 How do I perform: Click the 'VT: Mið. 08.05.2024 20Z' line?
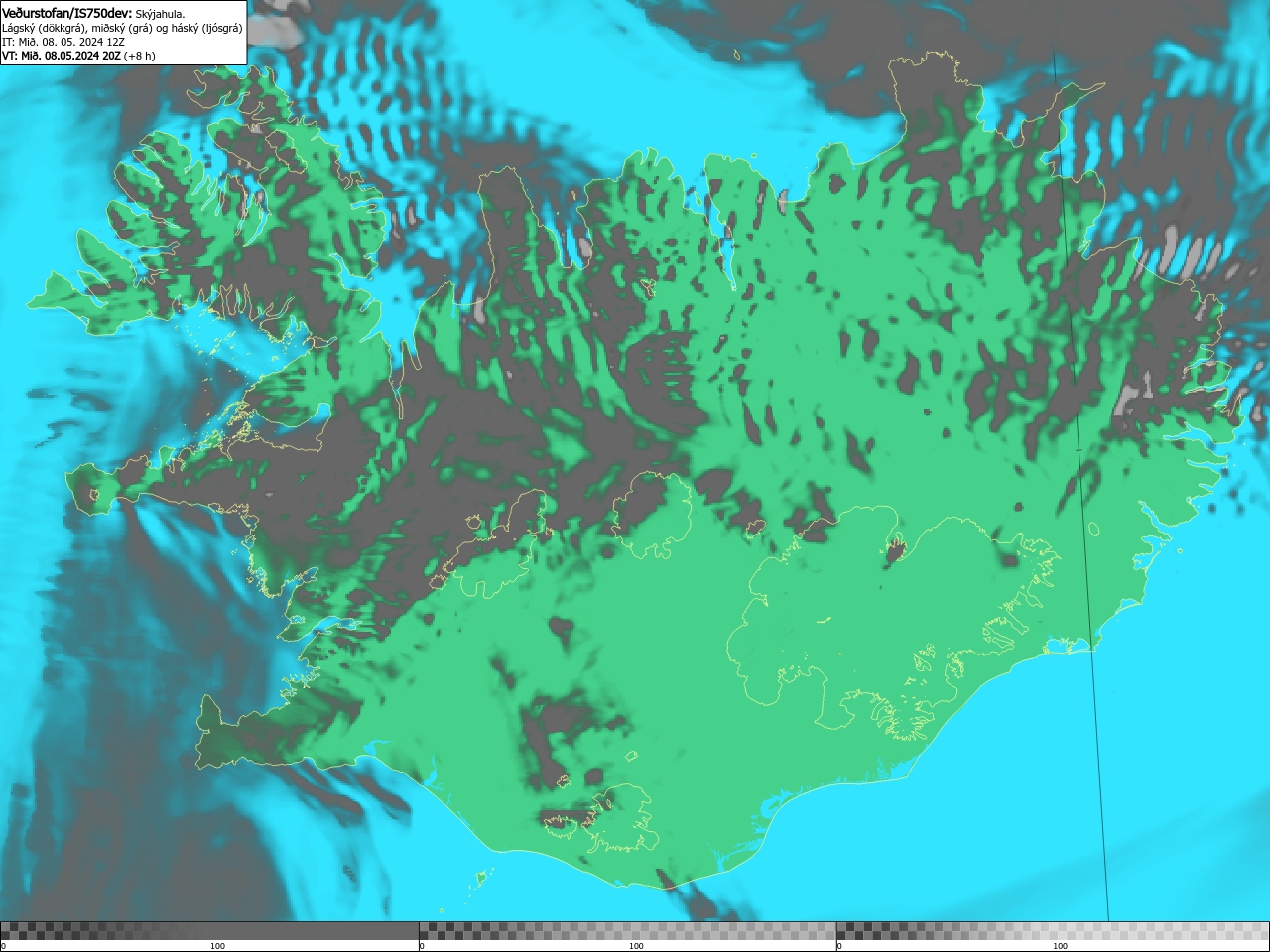pyautogui.click(x=61, y=56)
